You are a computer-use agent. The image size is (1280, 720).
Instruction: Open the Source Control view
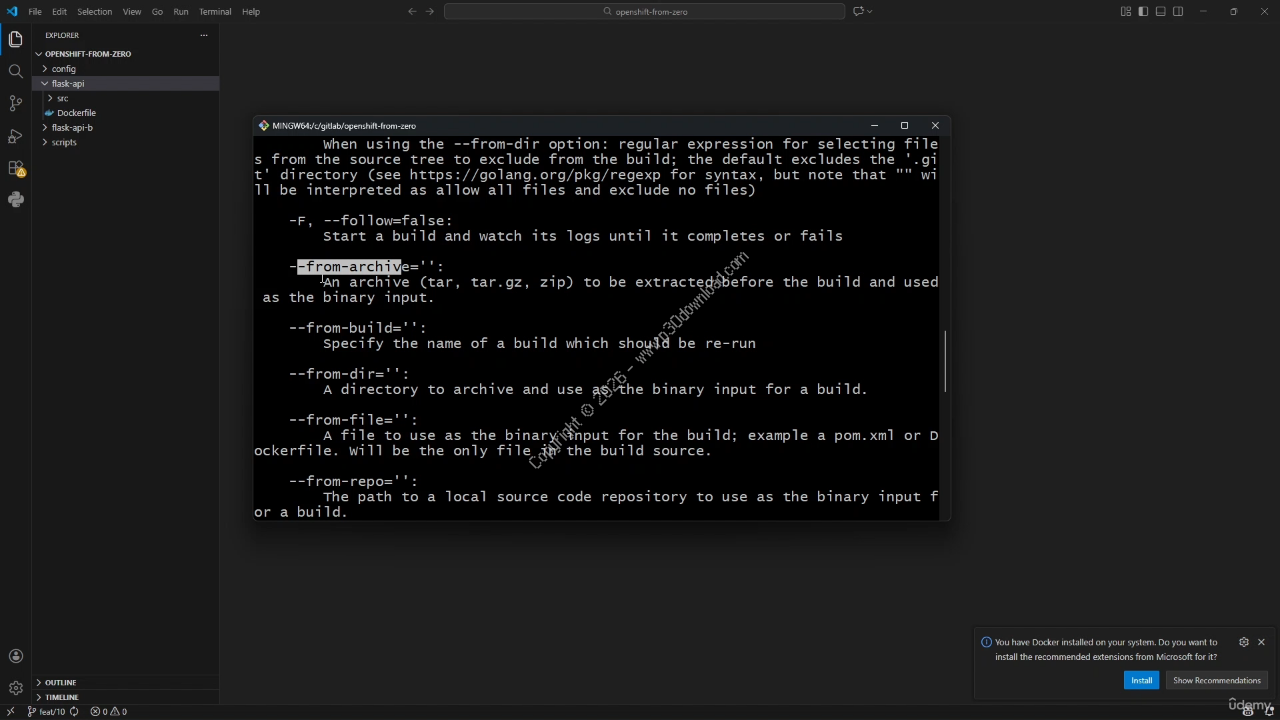point(15,103)
